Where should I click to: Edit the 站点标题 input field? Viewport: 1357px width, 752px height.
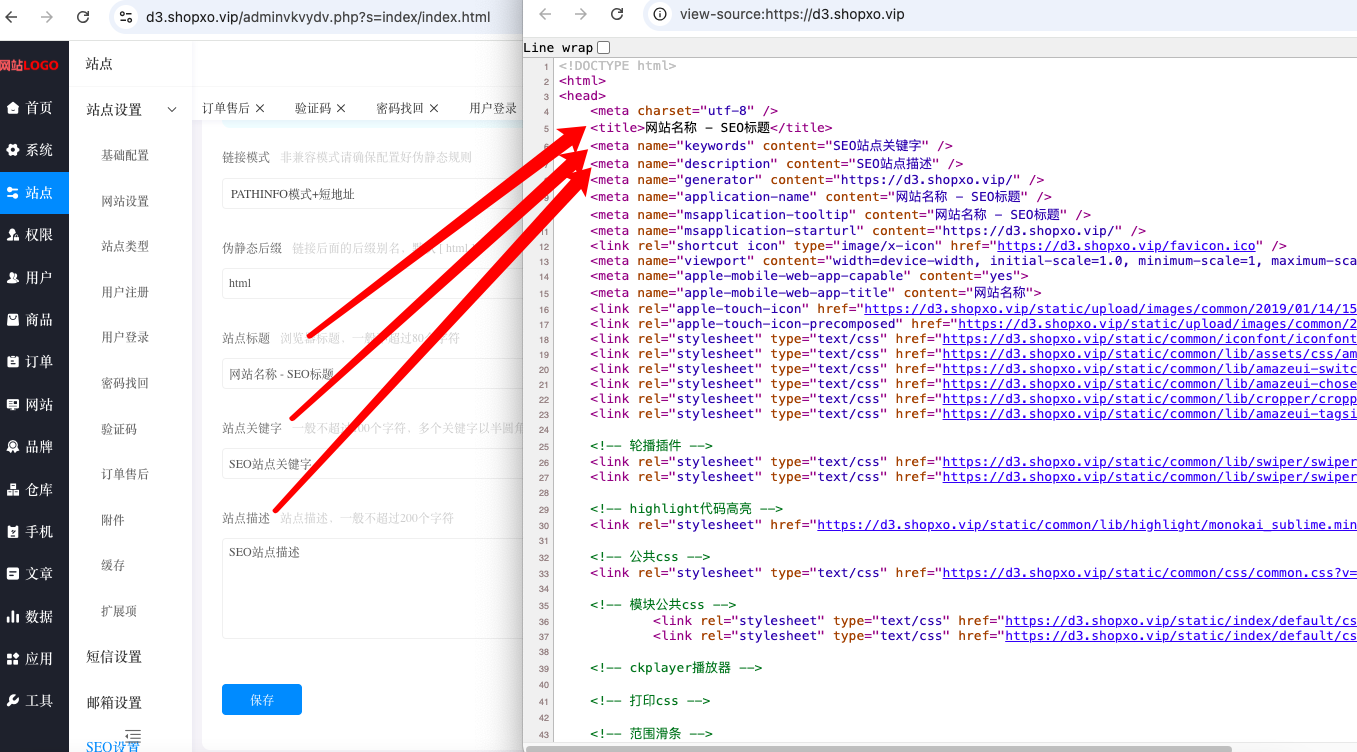pos(371,374)
